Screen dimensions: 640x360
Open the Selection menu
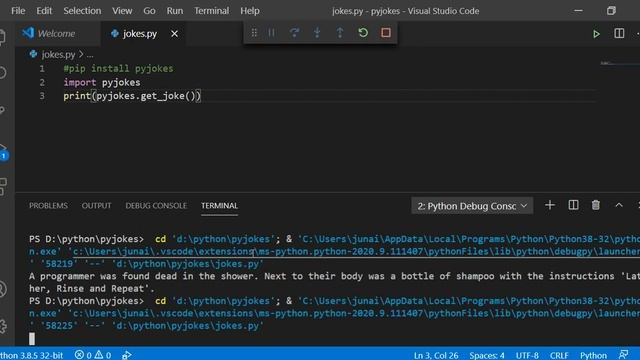pos(82,11)
